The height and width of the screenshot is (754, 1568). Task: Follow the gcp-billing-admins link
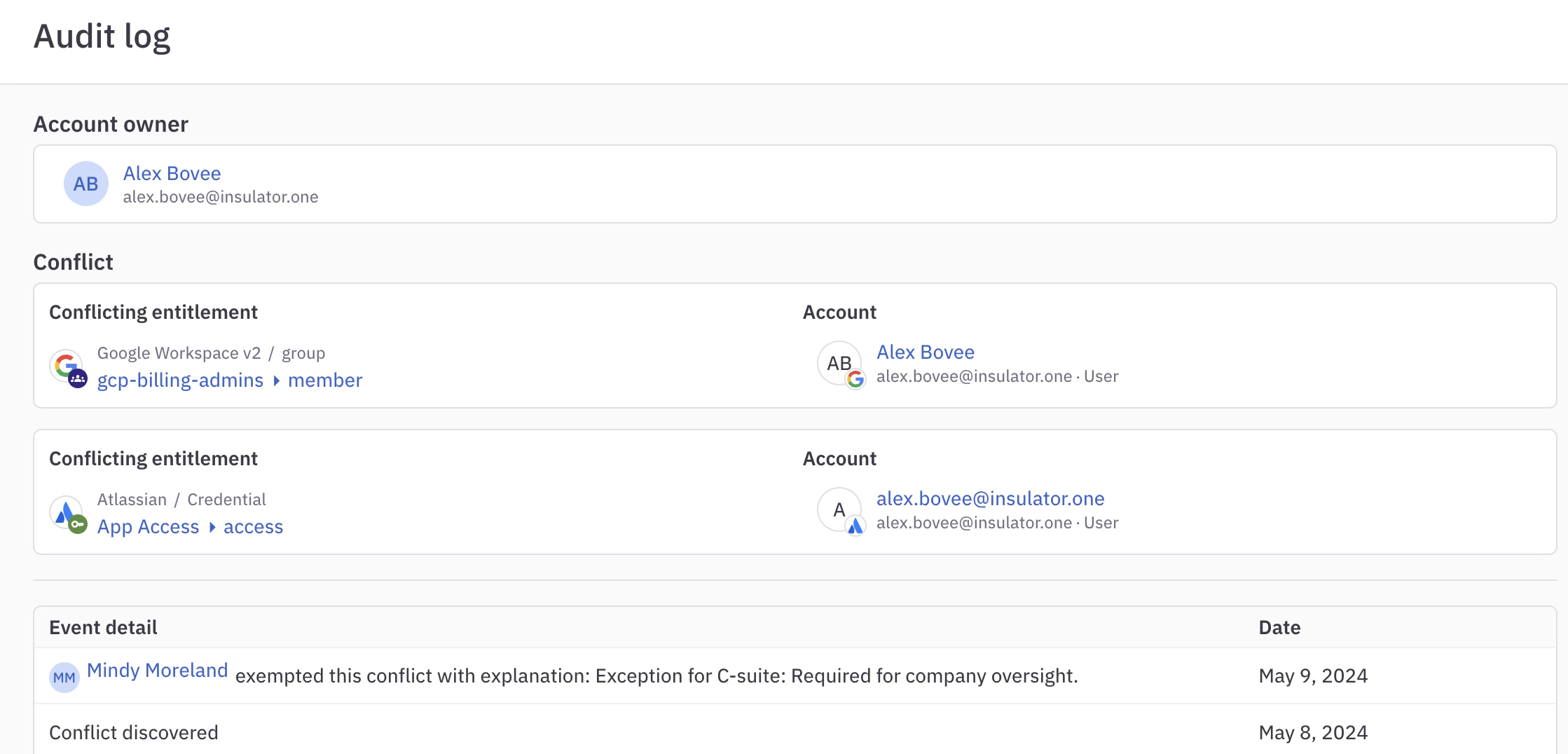pyautogui.click(x=180, y=380)
